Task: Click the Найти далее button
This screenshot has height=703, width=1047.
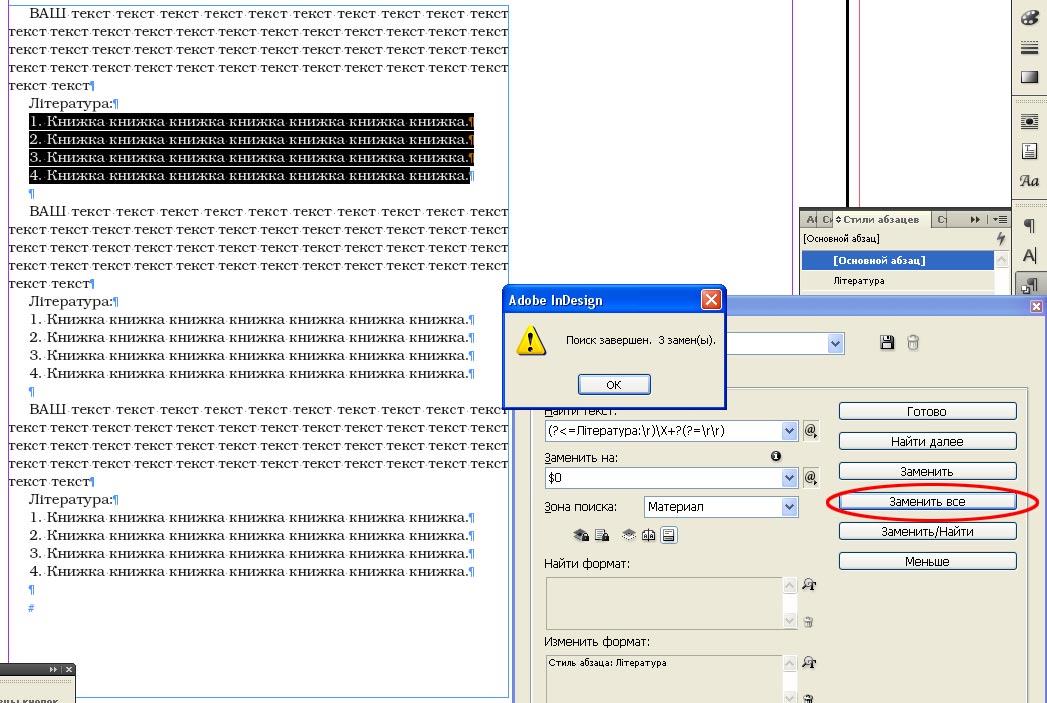Action: tap(927, 441)
